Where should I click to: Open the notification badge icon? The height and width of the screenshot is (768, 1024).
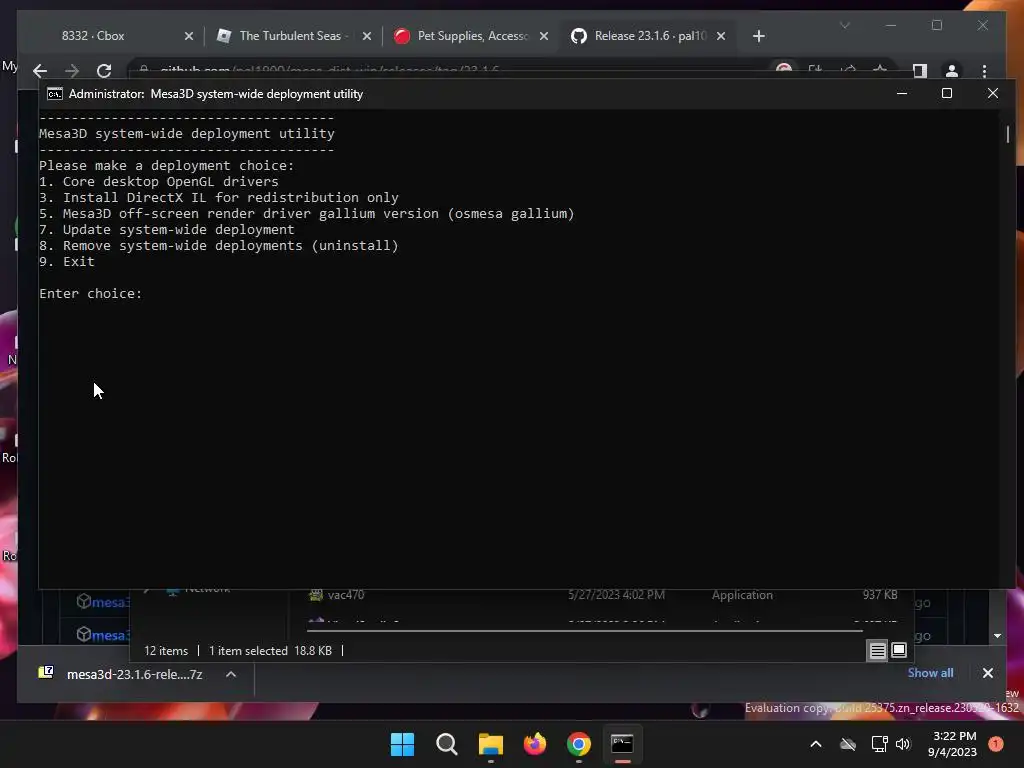click(995, 744)
